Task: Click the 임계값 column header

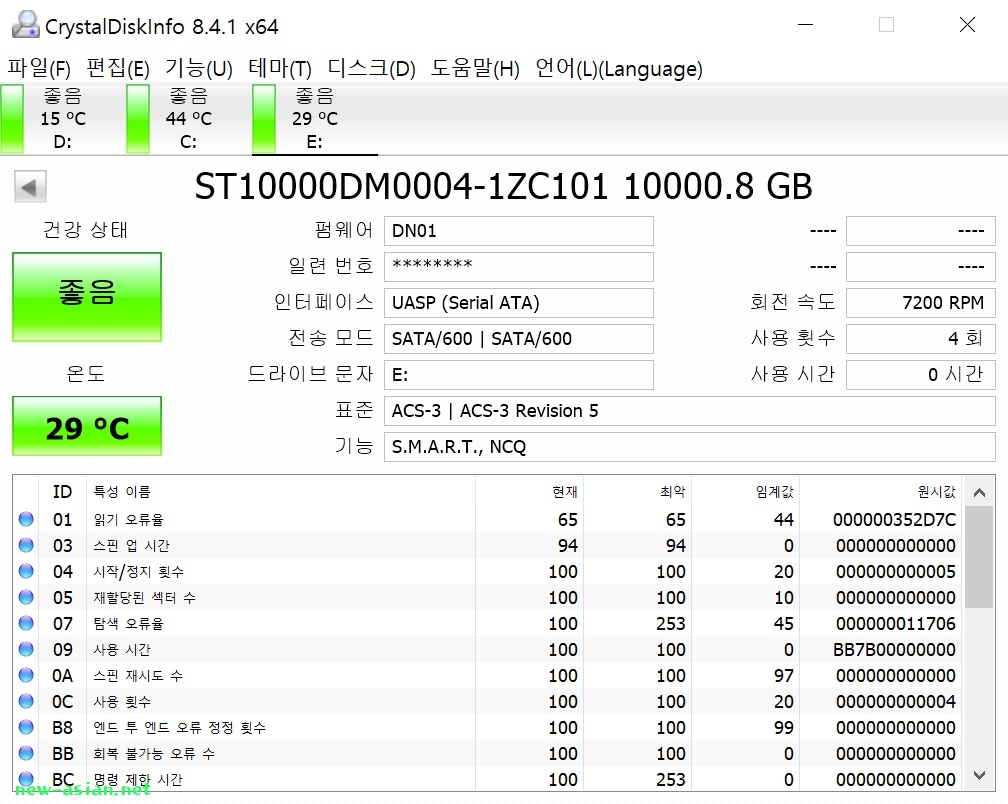Action: point(746,492)
